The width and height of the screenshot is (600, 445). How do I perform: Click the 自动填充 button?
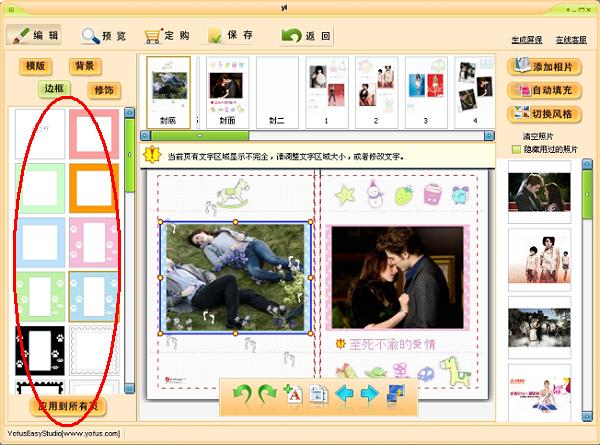pos(545,90)
